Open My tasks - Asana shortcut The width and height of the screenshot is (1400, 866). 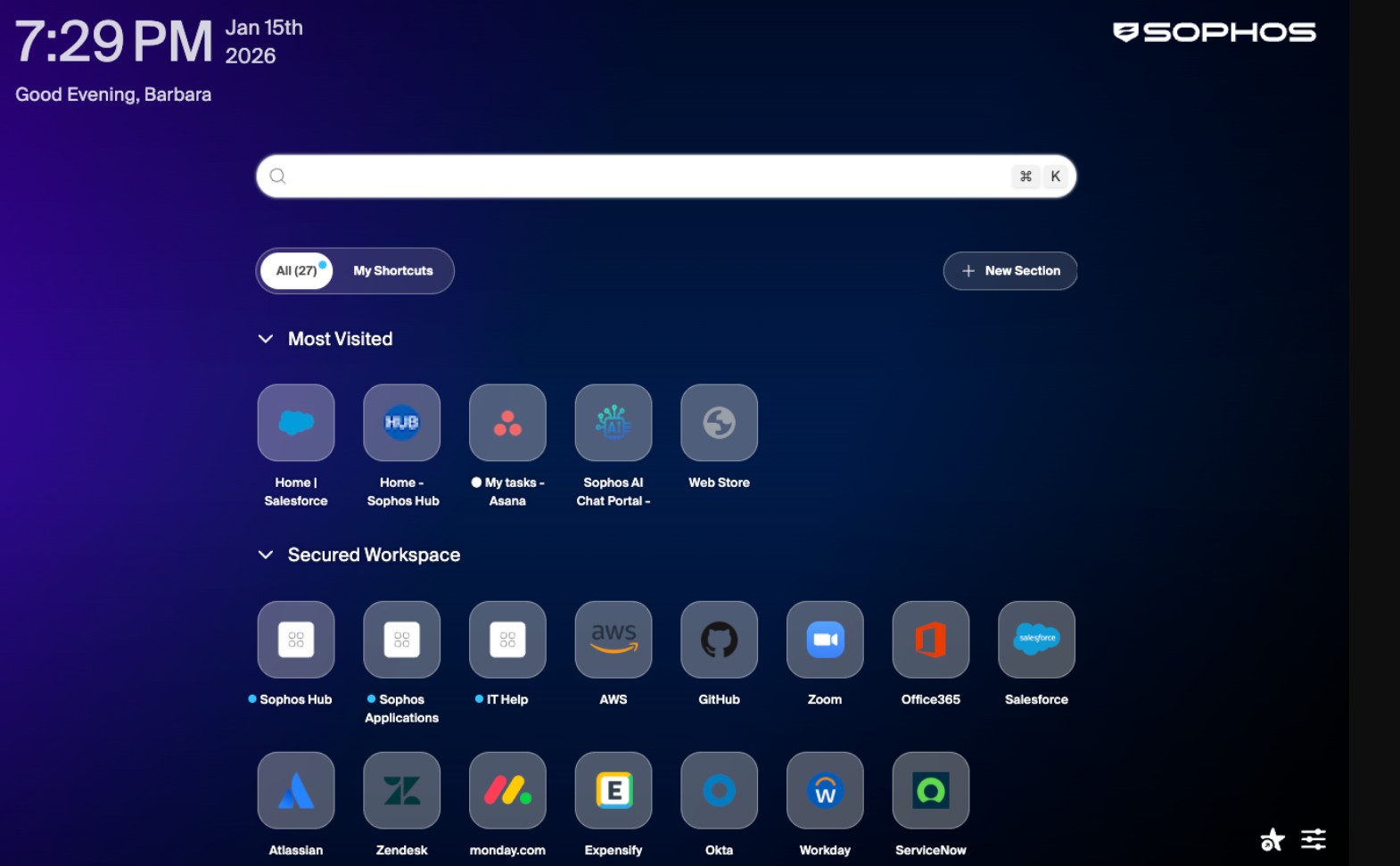(x=507, y=423)
